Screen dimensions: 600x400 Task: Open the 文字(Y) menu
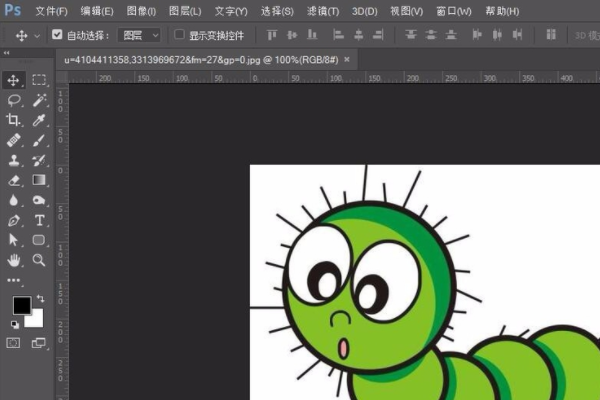tap(231, 11)
